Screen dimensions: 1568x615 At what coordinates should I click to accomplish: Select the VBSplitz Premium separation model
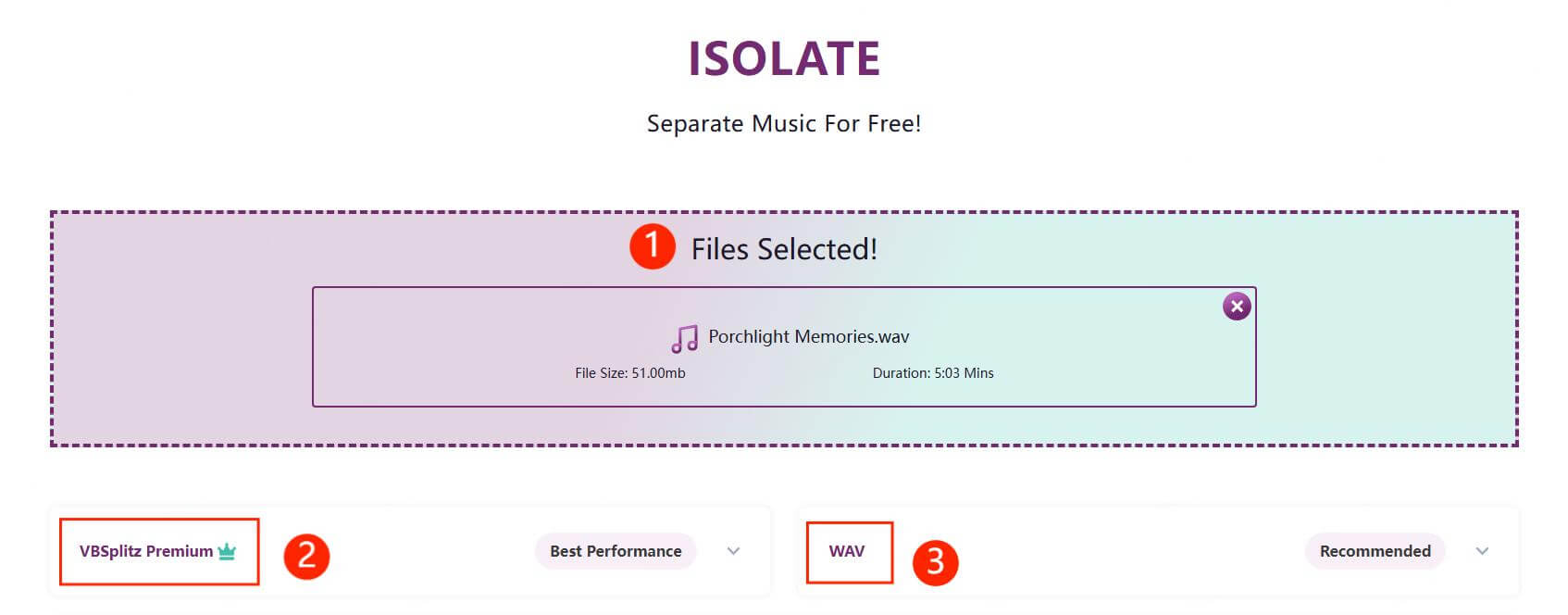[143, 550]
